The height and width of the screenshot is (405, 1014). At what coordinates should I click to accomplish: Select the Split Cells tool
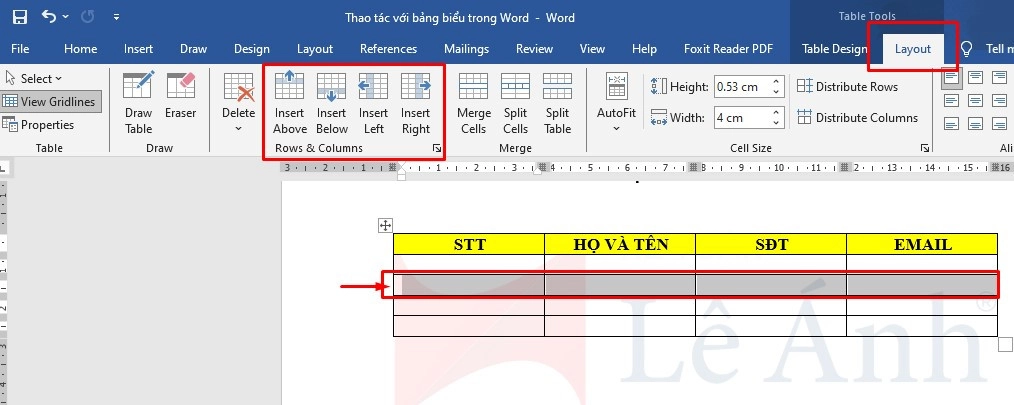[x=515, y=103]
